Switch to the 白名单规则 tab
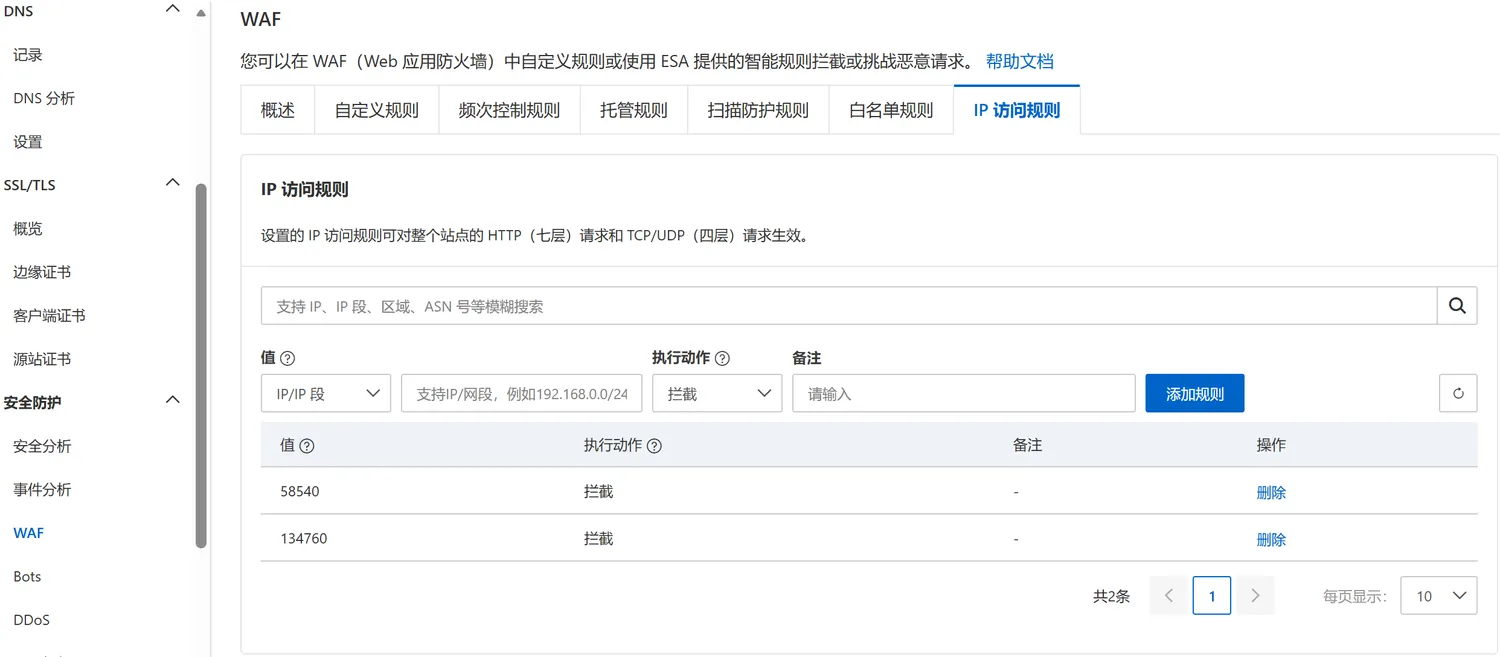Screen dimensions: 1500x657 click(891, 110)
